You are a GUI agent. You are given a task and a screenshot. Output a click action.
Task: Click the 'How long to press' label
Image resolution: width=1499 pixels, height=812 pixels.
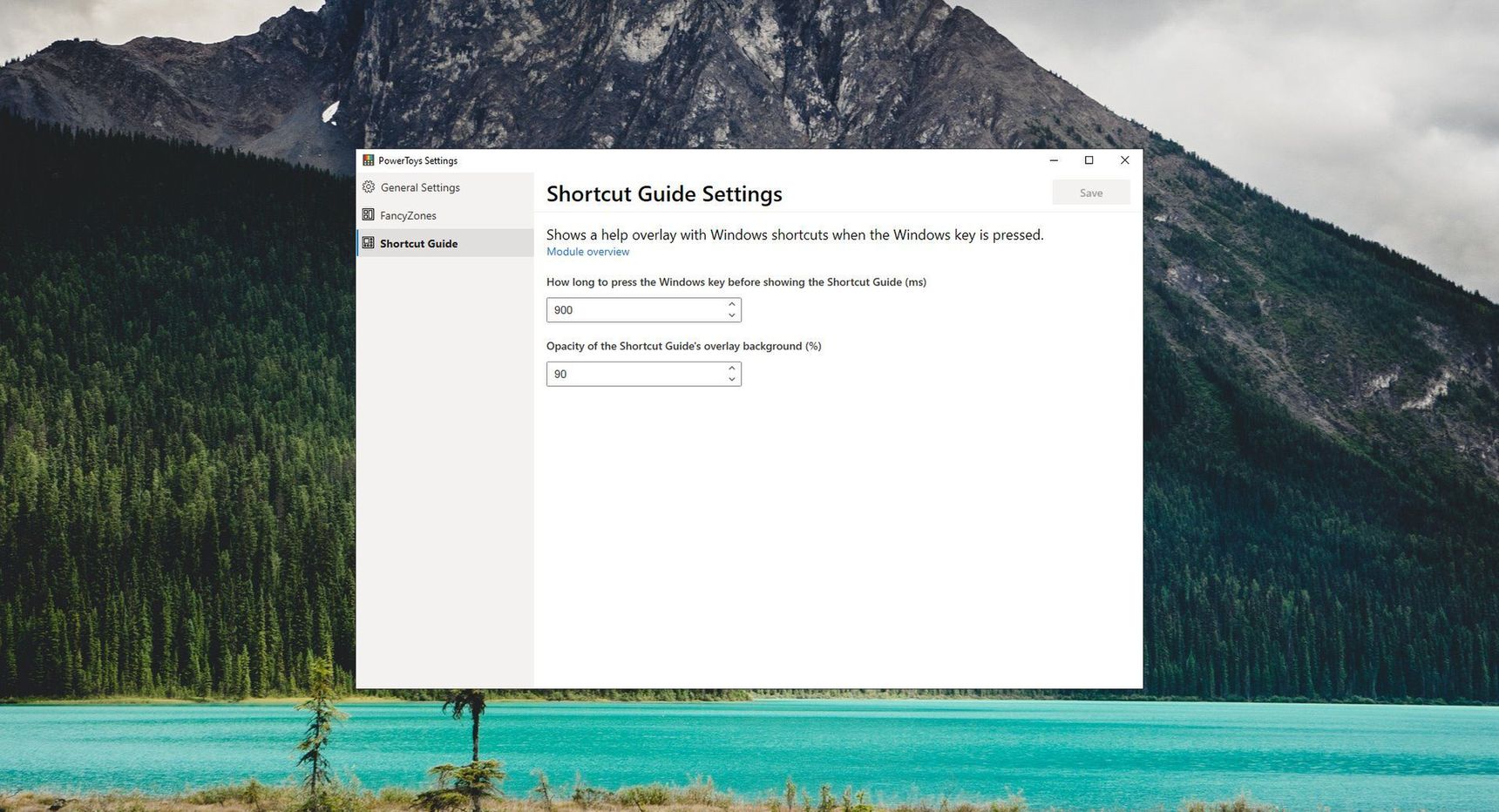736,282
